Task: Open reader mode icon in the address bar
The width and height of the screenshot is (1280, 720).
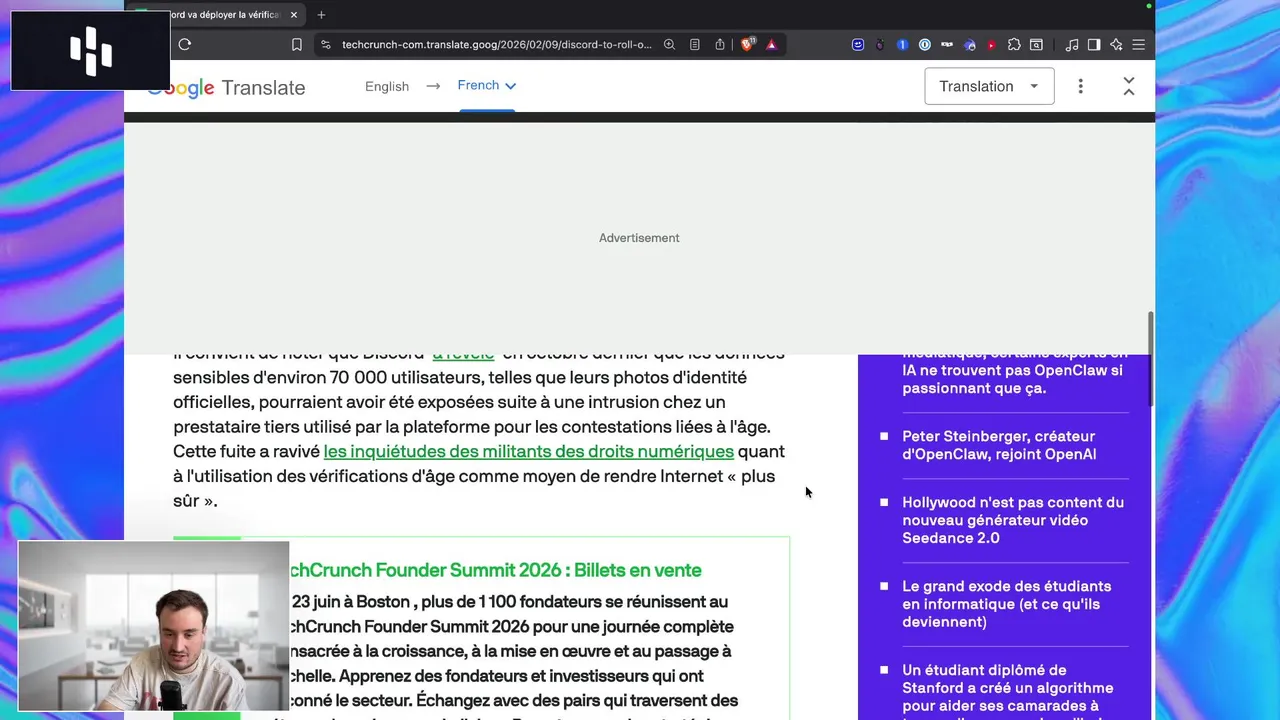Action: click(x=695, y=44)
